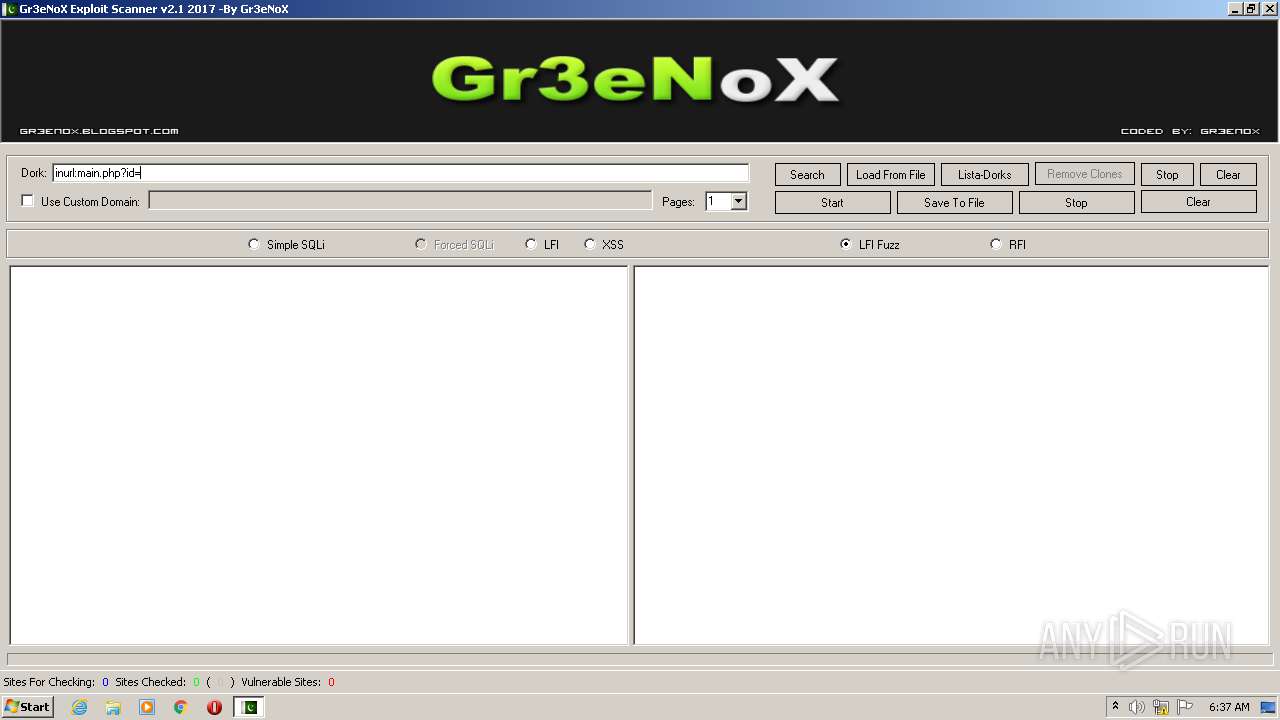Click the Vulnerable Sites status label
Image resolution: width=1280 pixels, height=720 pixels.
281,682
